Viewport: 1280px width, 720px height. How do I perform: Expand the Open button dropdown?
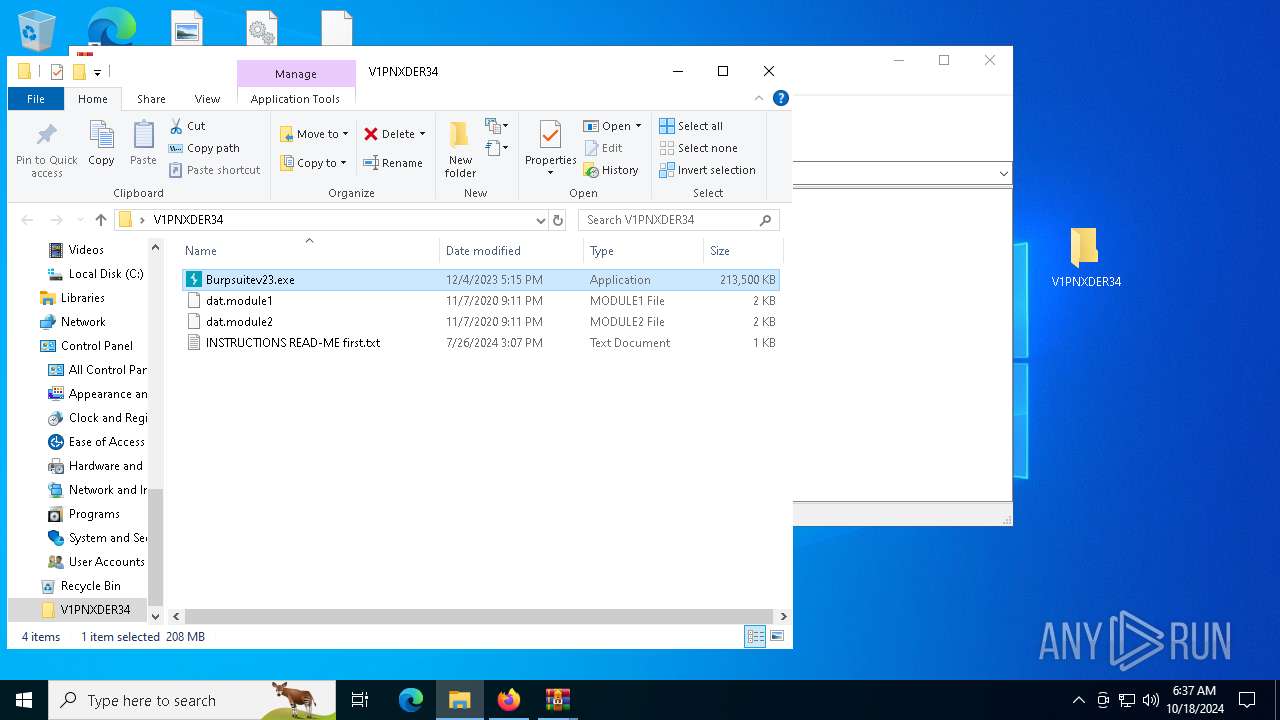point(638,126)
